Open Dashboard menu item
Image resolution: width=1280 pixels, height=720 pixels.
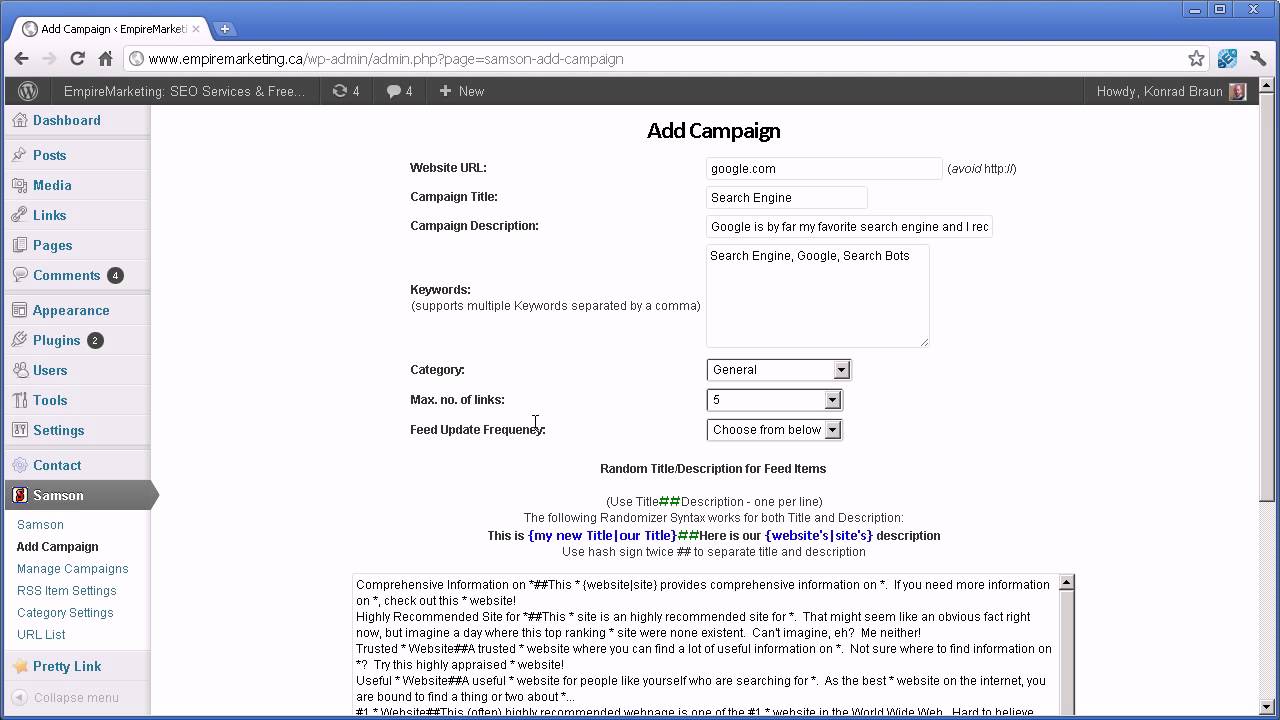67,120
